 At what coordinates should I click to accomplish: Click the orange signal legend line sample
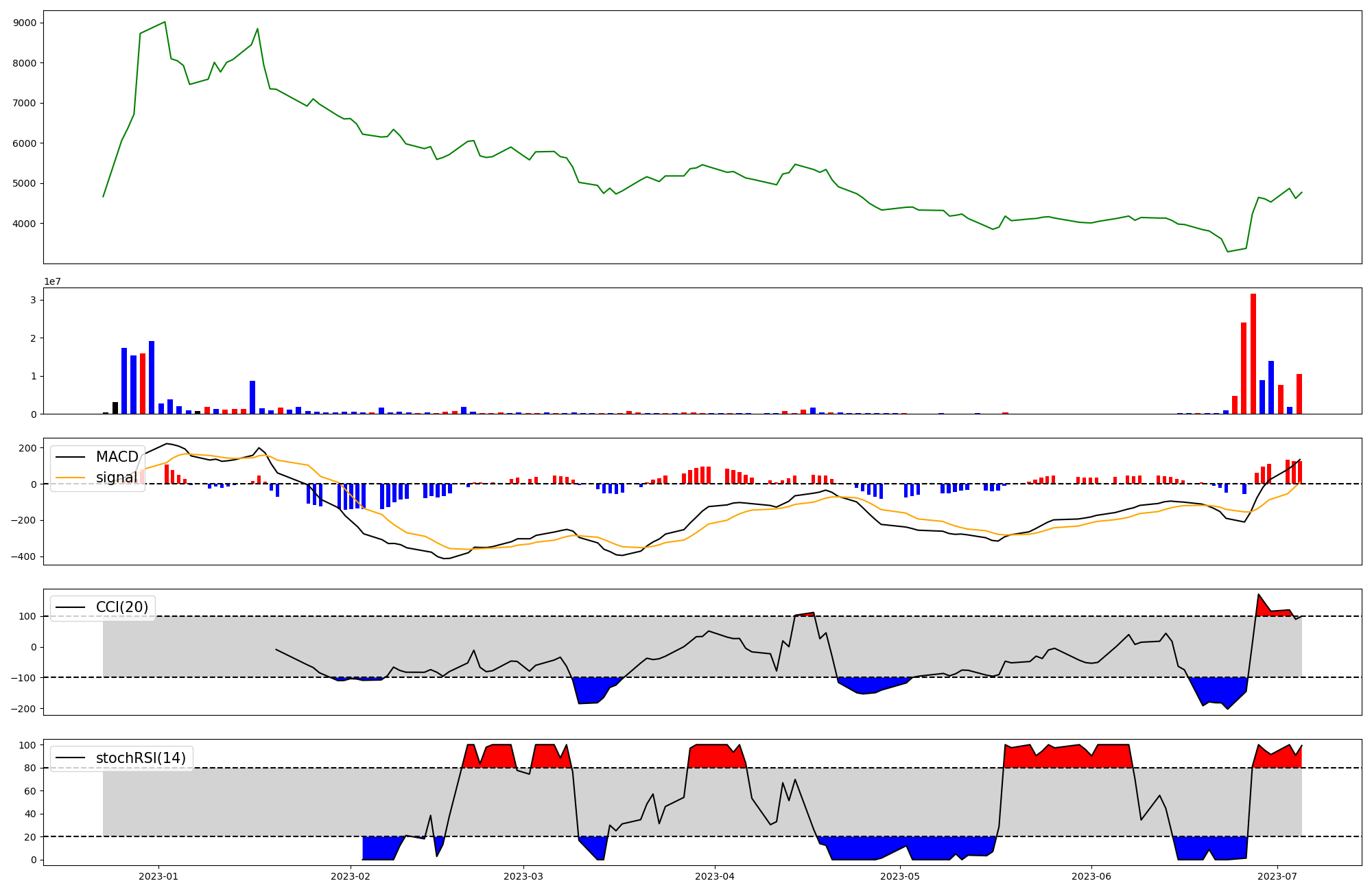click(70, 478)
